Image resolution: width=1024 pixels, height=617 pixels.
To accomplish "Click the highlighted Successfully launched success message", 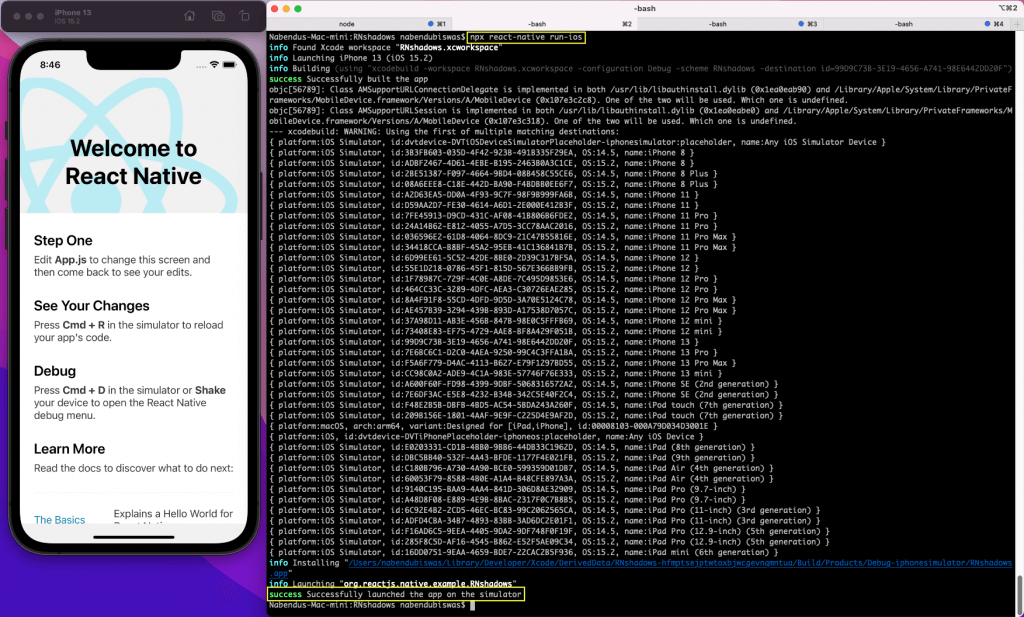I will [x=397, y=593].
